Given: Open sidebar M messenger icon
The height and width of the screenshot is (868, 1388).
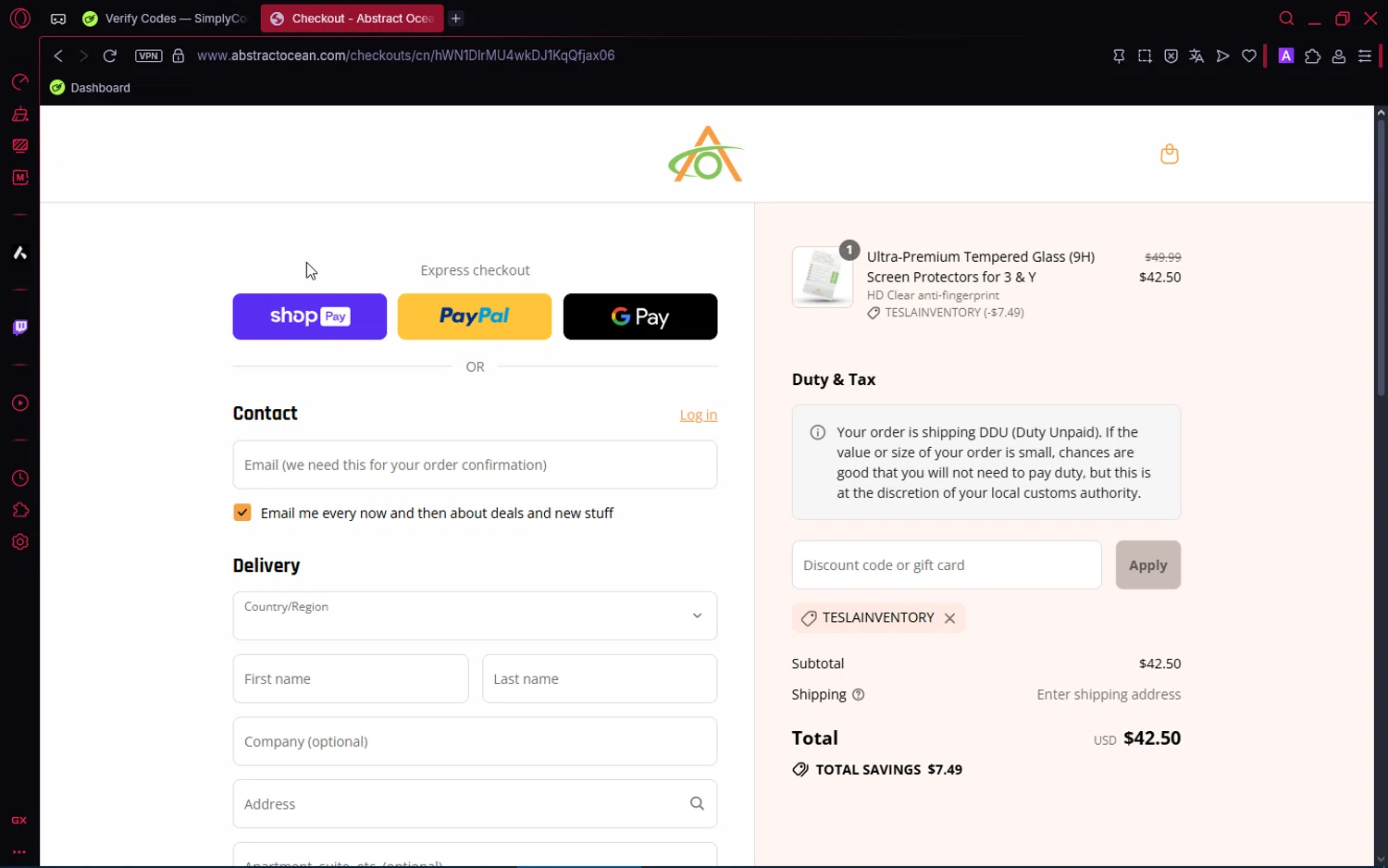Looking at the screenshot, I should tap(19, 177).
